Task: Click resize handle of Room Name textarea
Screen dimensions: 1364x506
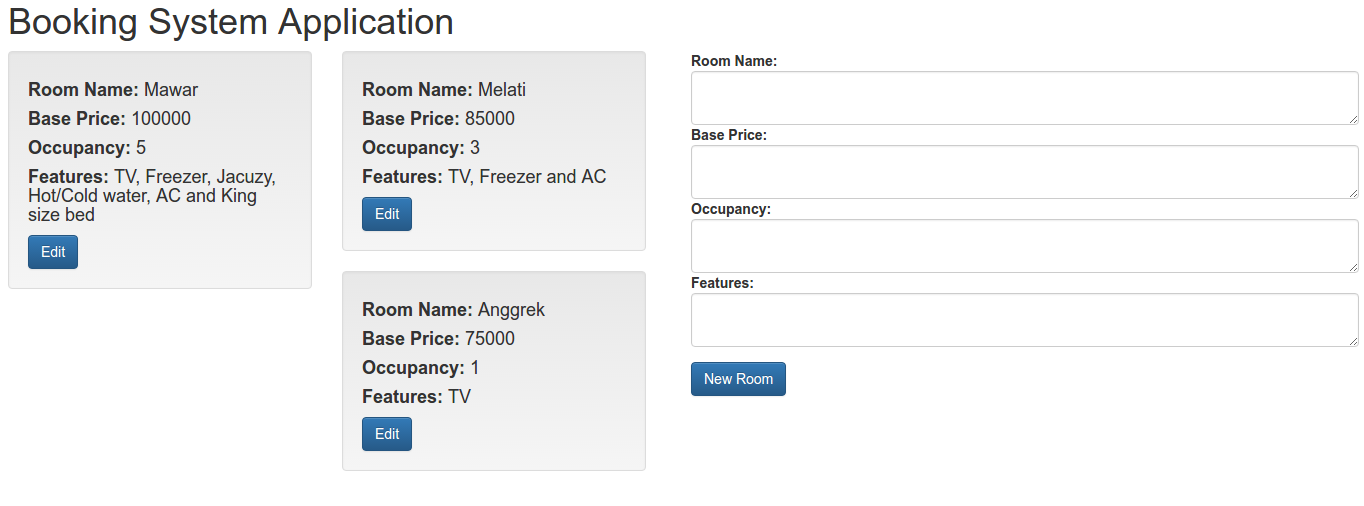Action: click(1353, 120)
